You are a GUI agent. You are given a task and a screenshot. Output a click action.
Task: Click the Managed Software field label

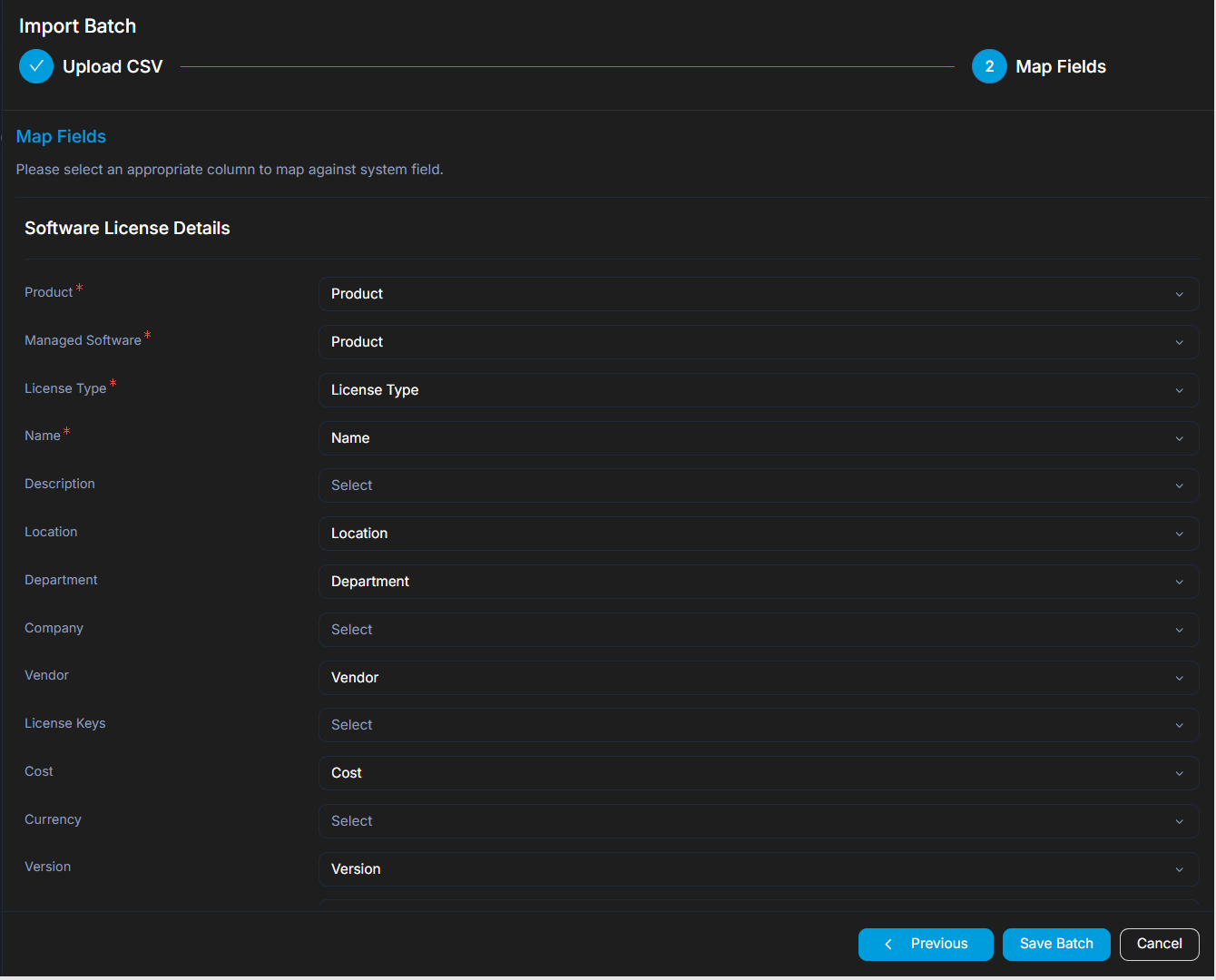[x=83, y=340]
